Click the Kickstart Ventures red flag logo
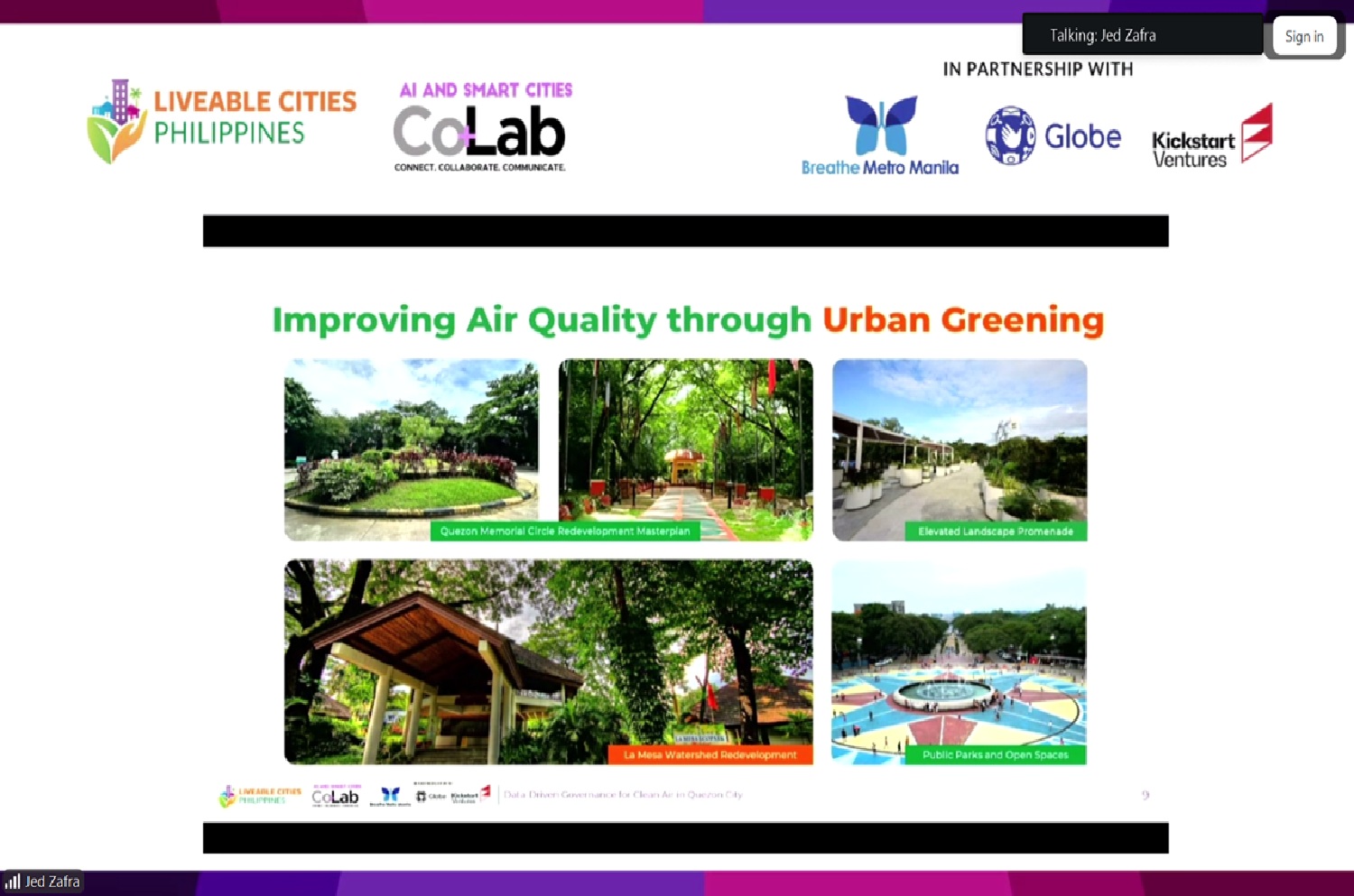The image size is (1354, 896). coord(1257,132)
